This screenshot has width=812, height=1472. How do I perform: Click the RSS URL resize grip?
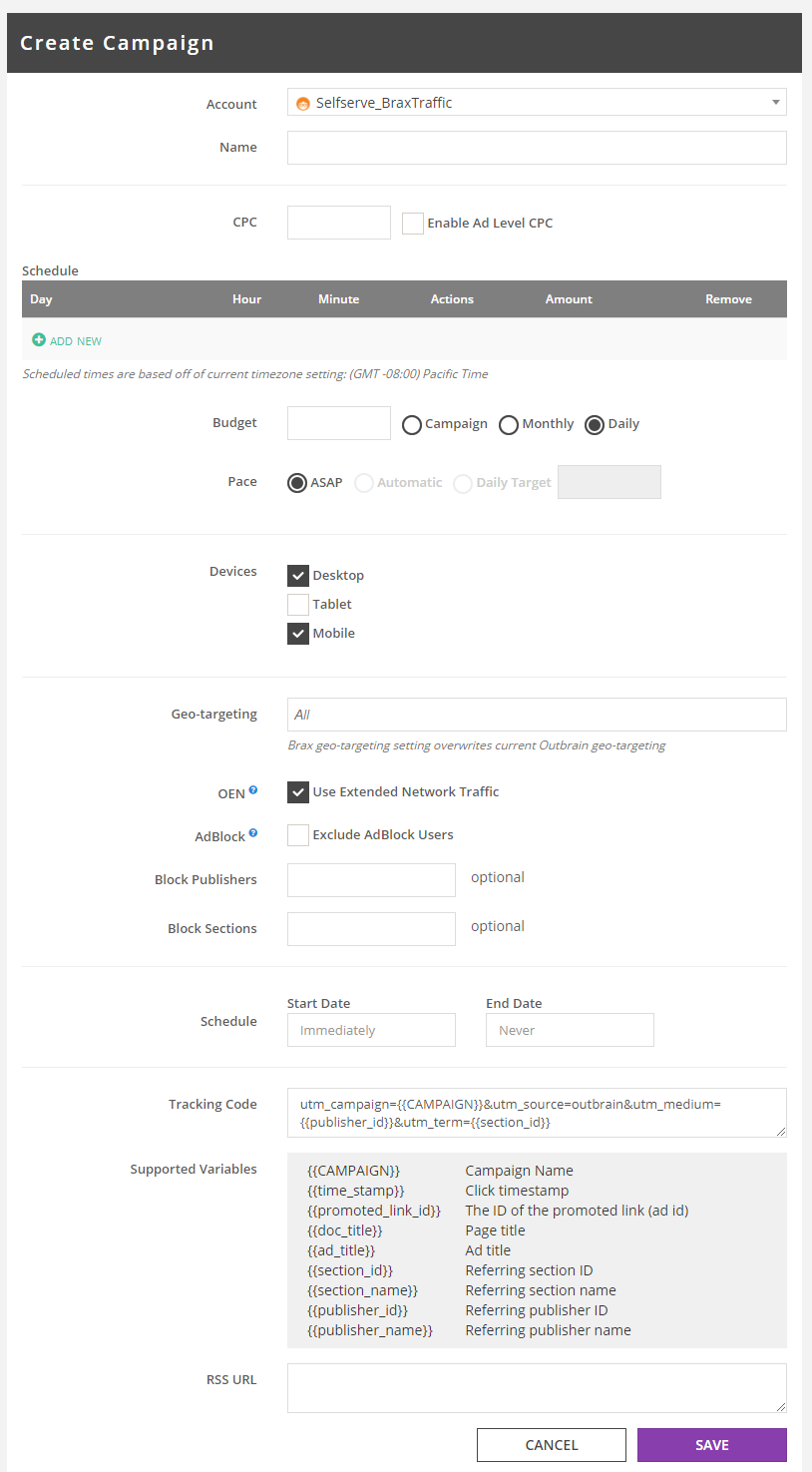(x=781, y=1407)
